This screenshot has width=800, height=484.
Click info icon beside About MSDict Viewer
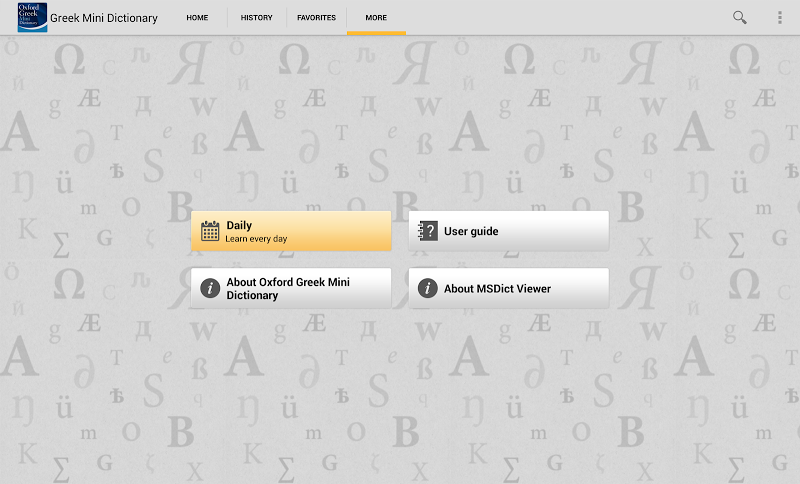point(427,288)
